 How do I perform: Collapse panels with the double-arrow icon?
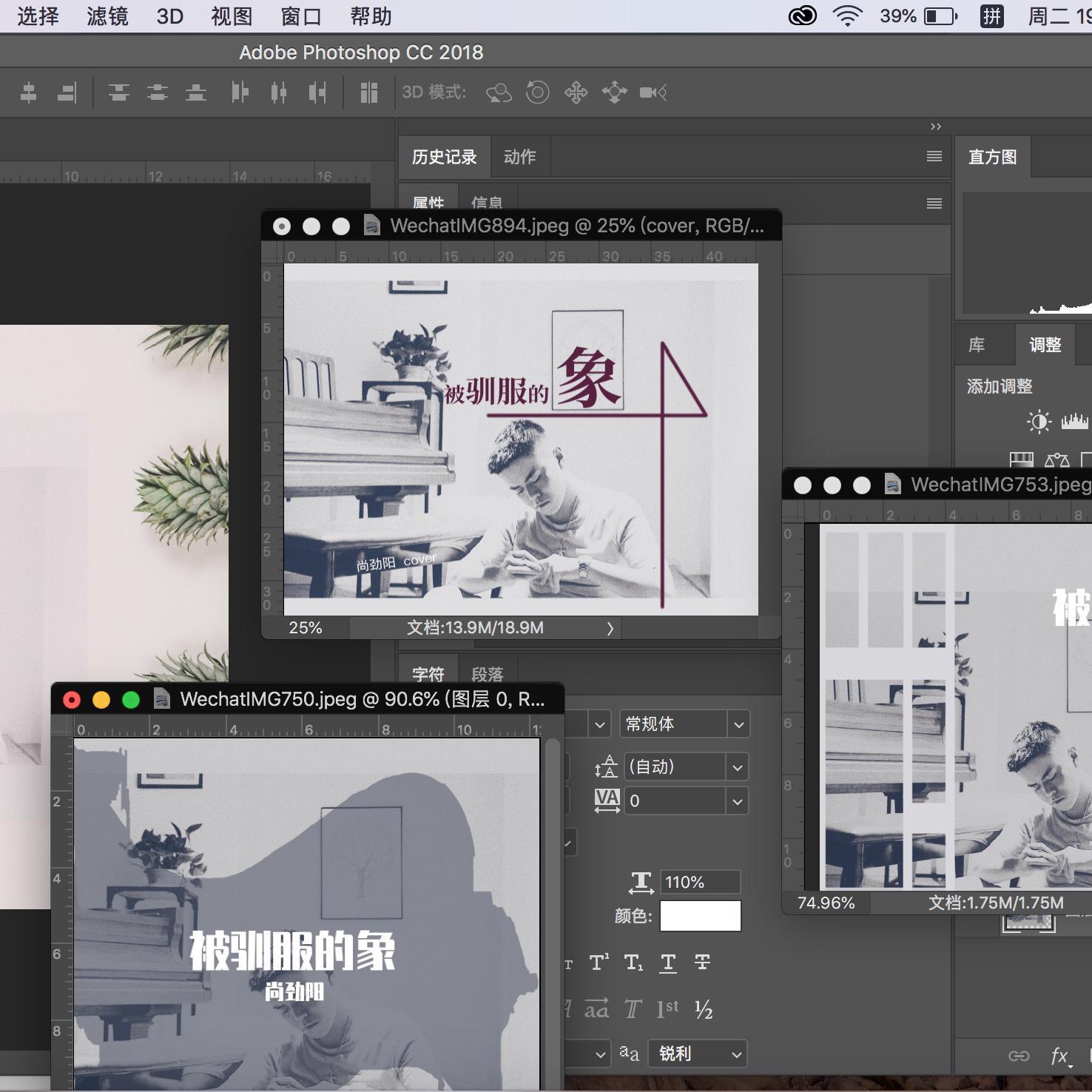coord(936,127)
